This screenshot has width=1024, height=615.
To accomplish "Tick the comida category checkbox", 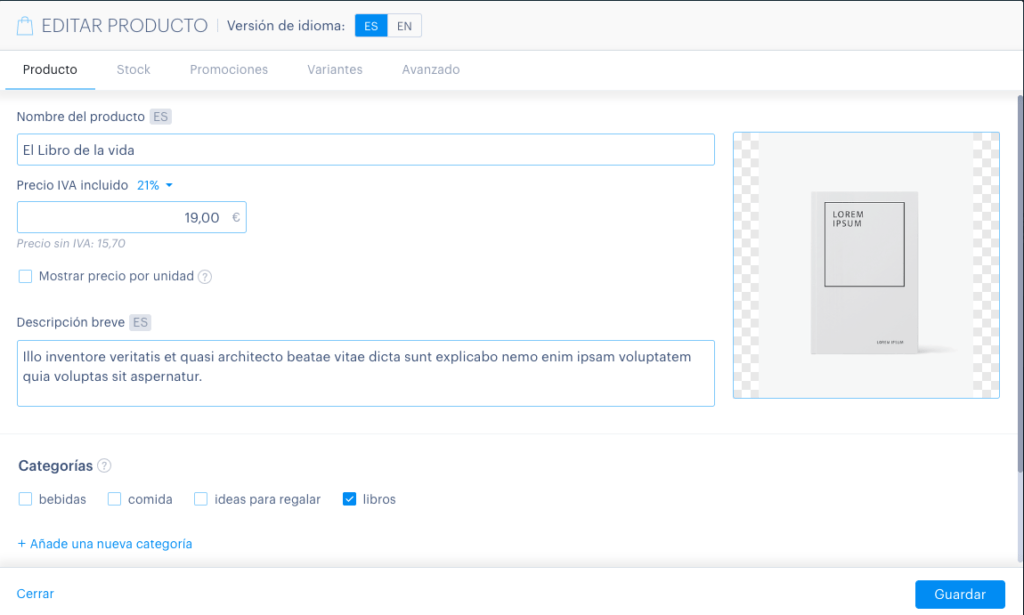I will pyautogui.click(x=114, y=499).
